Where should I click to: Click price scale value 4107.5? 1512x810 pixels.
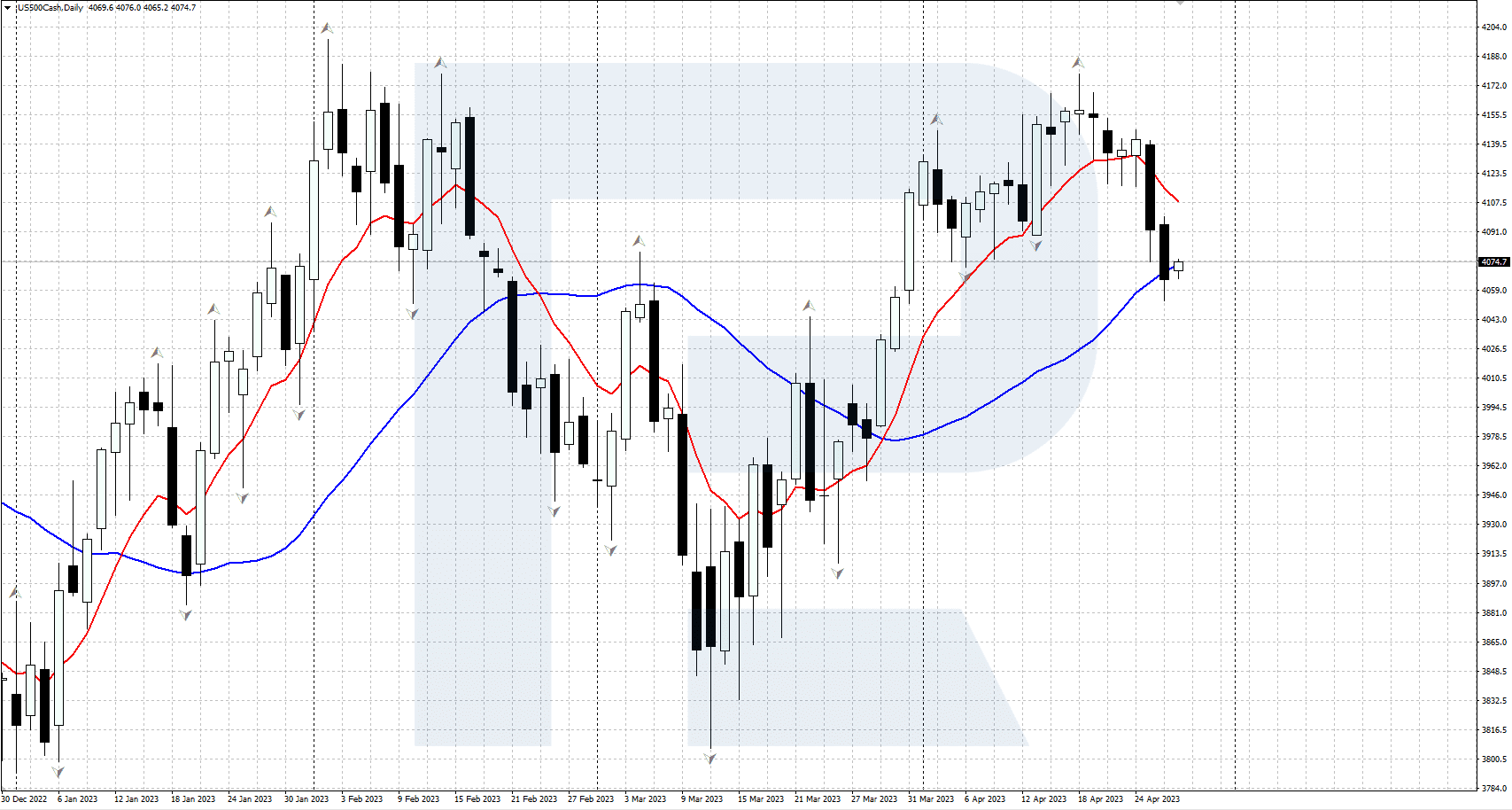pos(1494,203)
